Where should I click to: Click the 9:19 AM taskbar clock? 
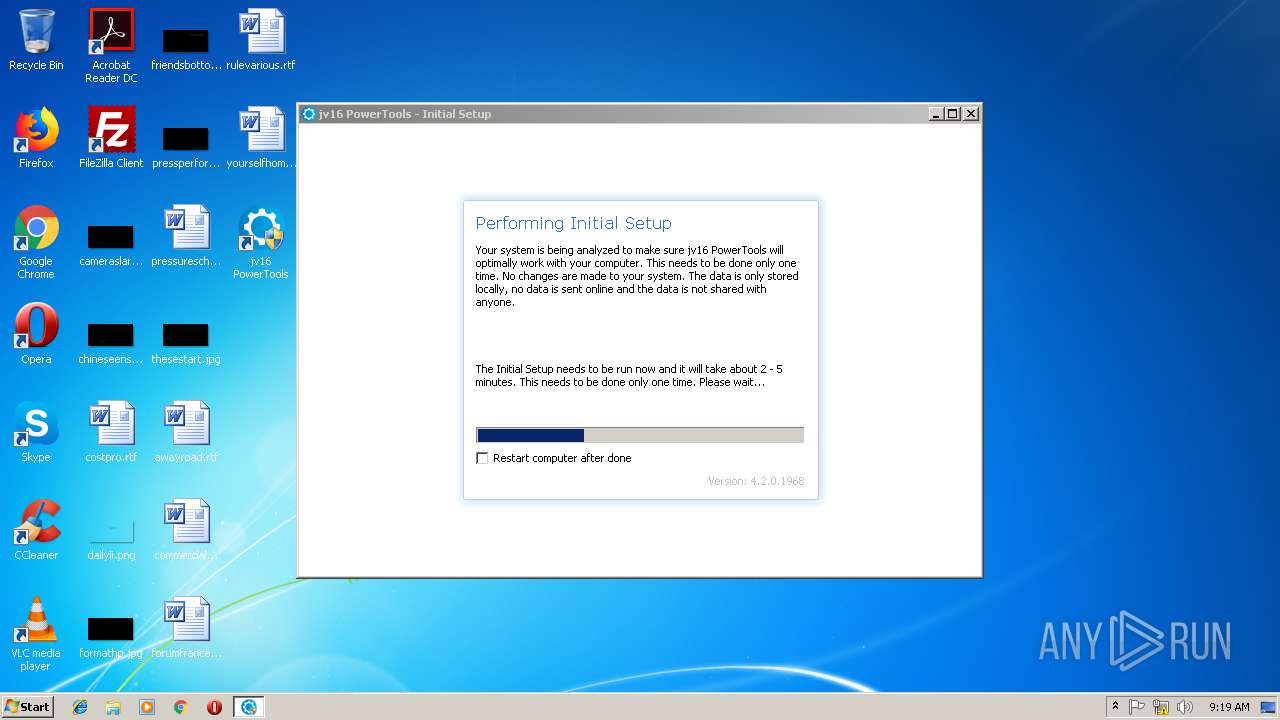[x=1229, y=707]
